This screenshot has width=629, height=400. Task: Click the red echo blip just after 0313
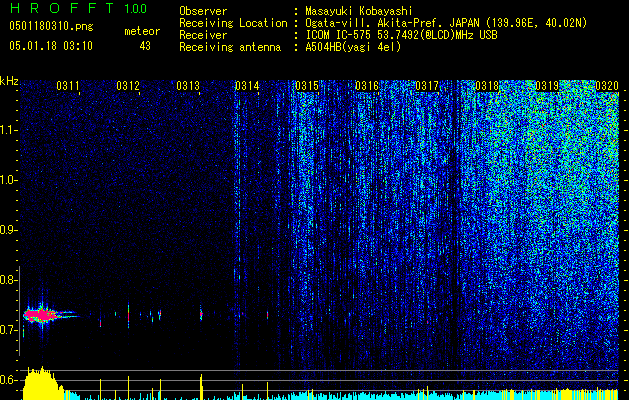pyautogui.click(x=201, y=314)
